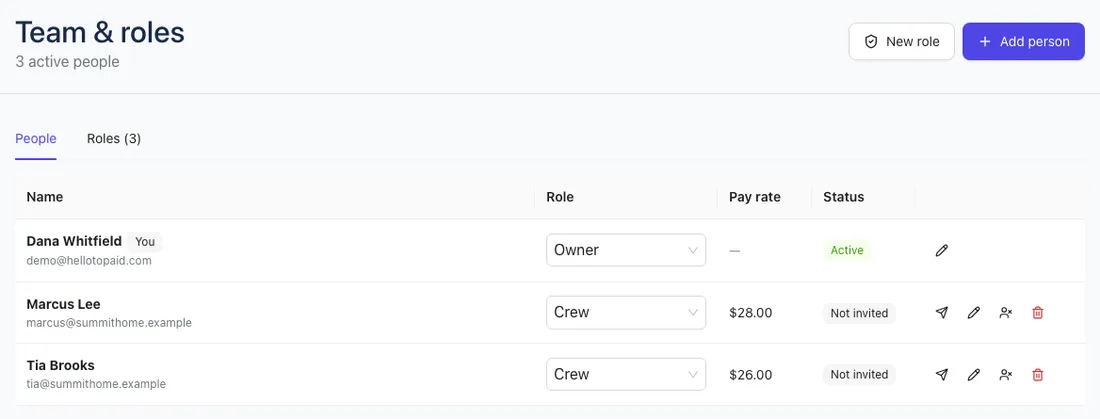Click the Team & roles heading
The height and width of the screenshot is (419, 1100).
click(x=100, y=32)
